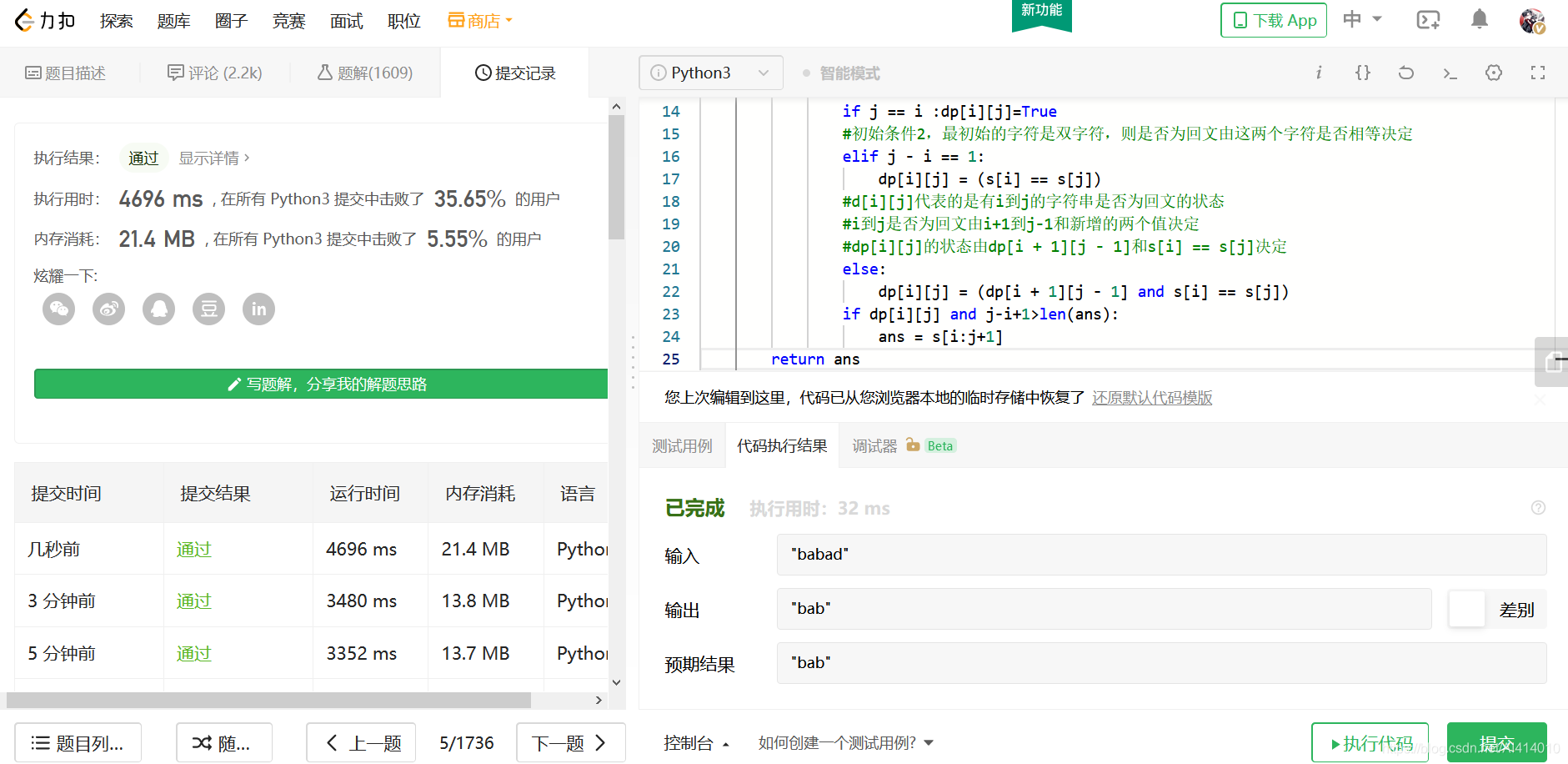1568x764 pixels.
Task: Click 执行代码 run button
Action: (1370, 742)
